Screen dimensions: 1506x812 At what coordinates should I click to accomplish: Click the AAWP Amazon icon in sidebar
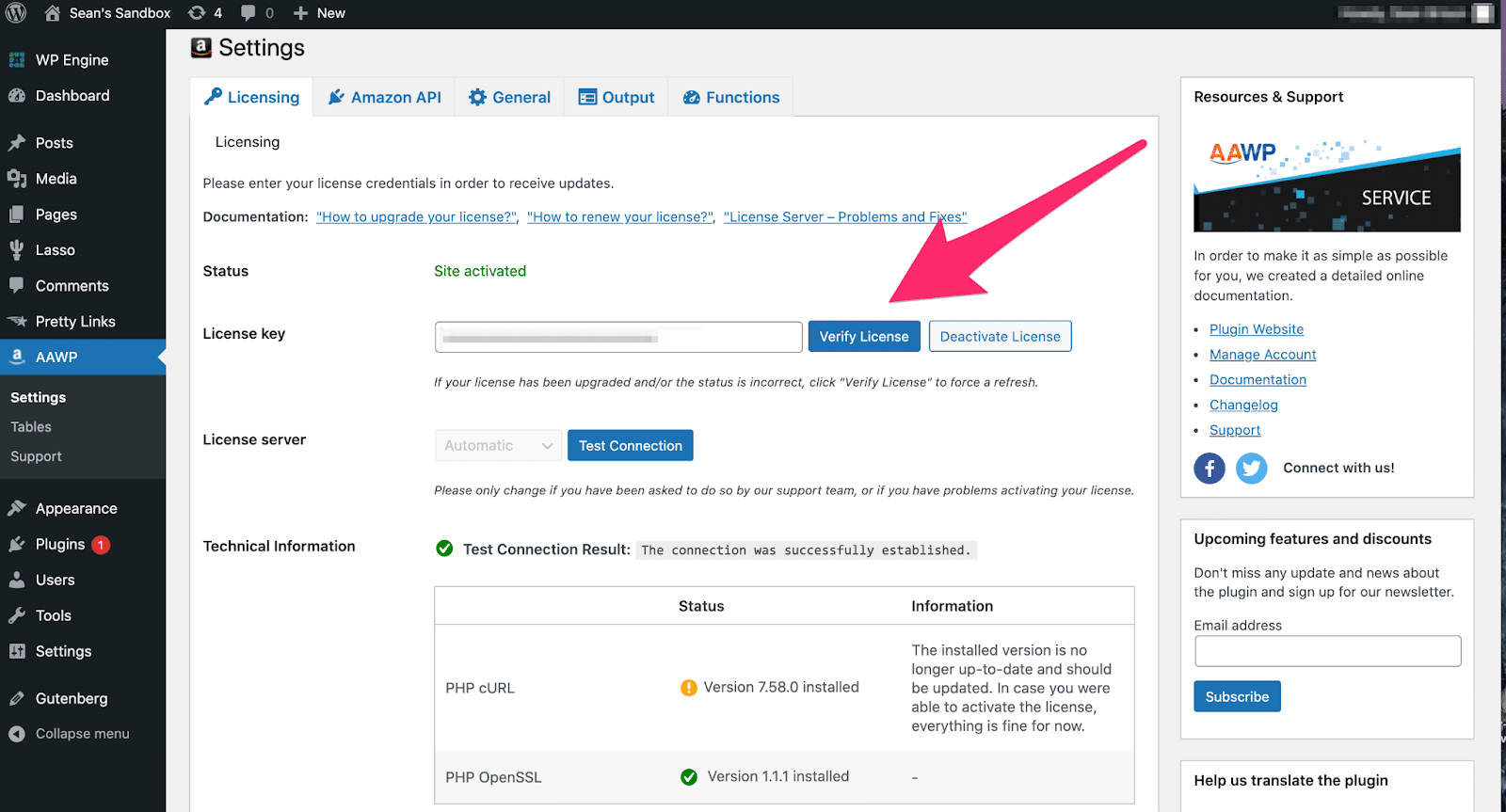click(x=17, y=358)
